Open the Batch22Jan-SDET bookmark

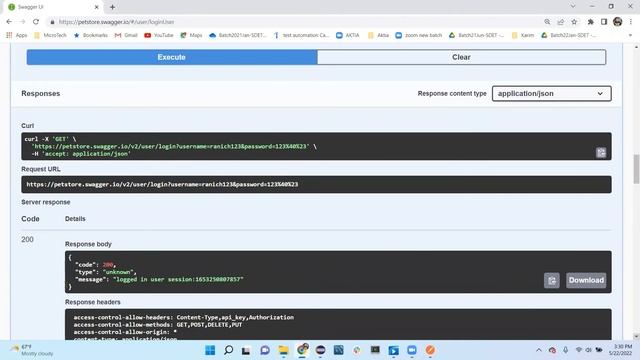click(x=569, y=35)
